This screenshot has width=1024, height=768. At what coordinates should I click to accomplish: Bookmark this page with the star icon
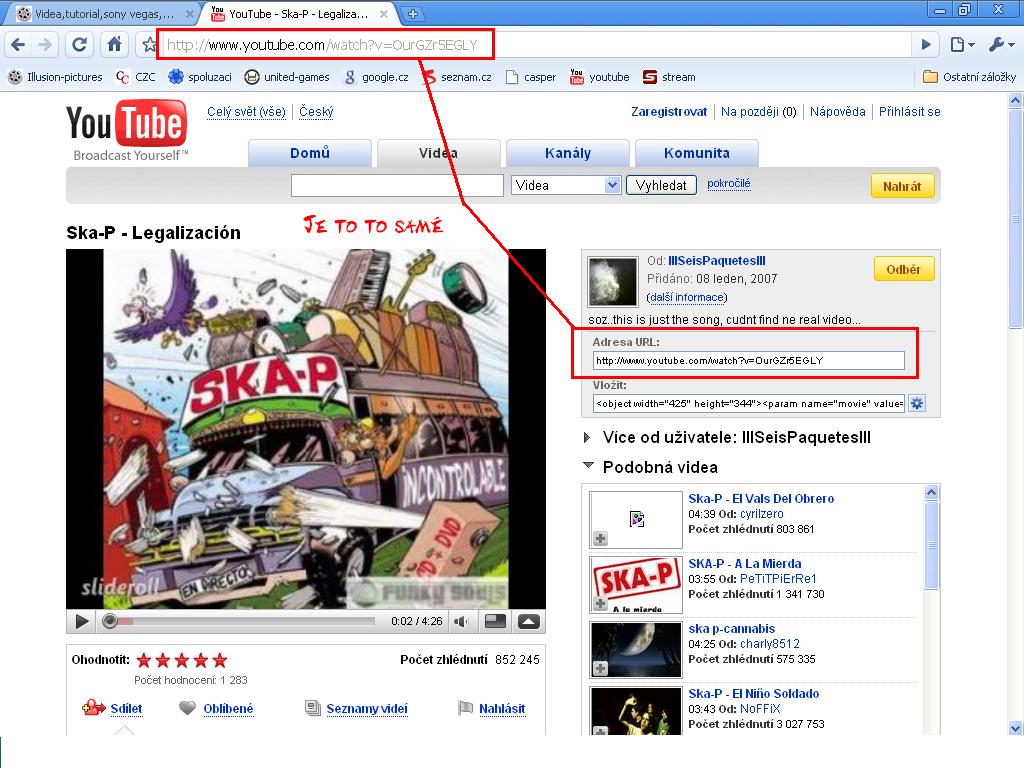(x=150, y=44)
